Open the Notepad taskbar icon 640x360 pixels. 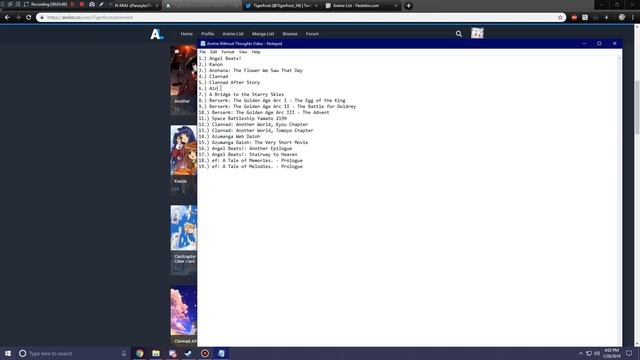click(221, 353)
